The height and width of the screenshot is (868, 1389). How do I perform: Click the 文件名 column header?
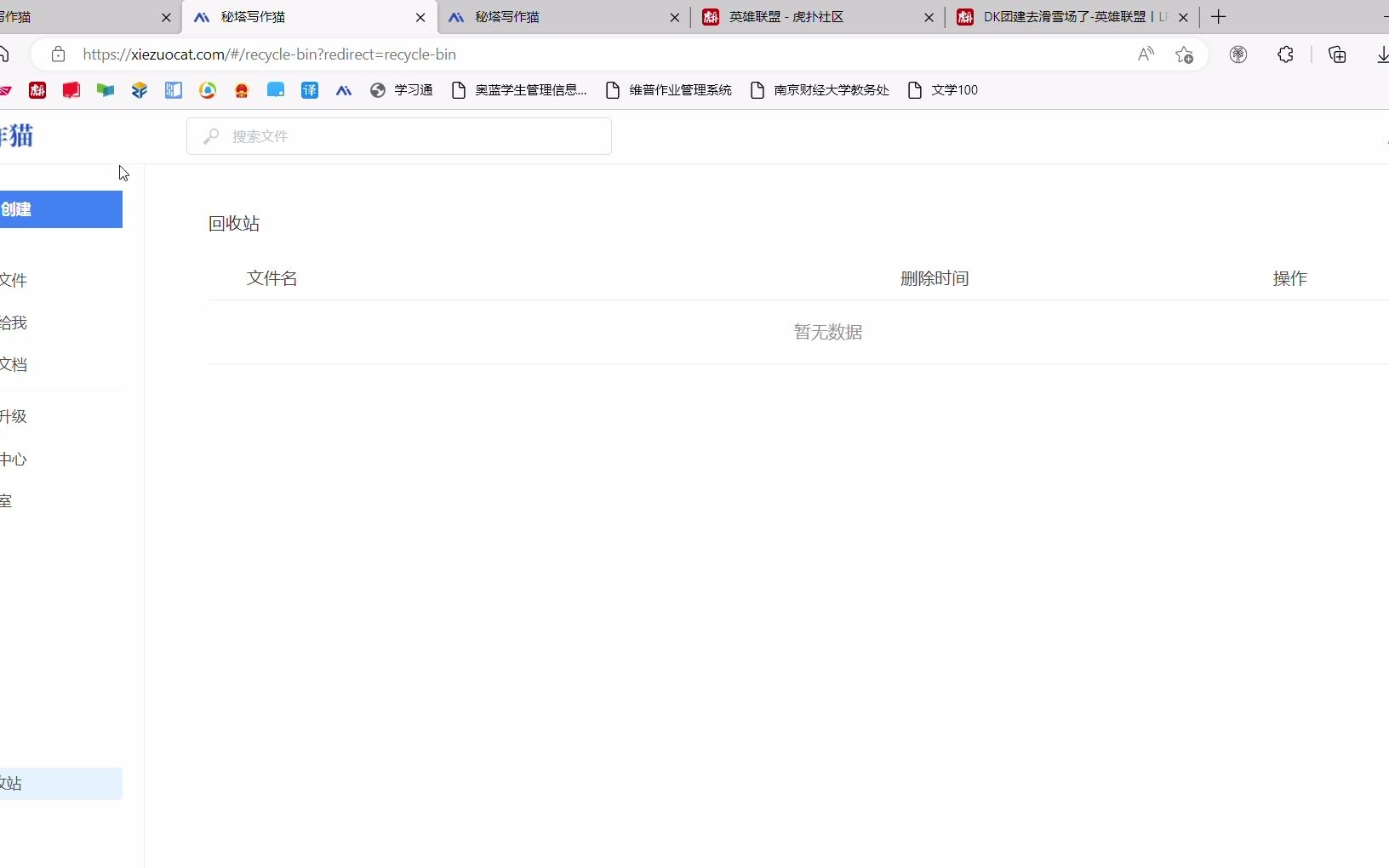point(272,278)
